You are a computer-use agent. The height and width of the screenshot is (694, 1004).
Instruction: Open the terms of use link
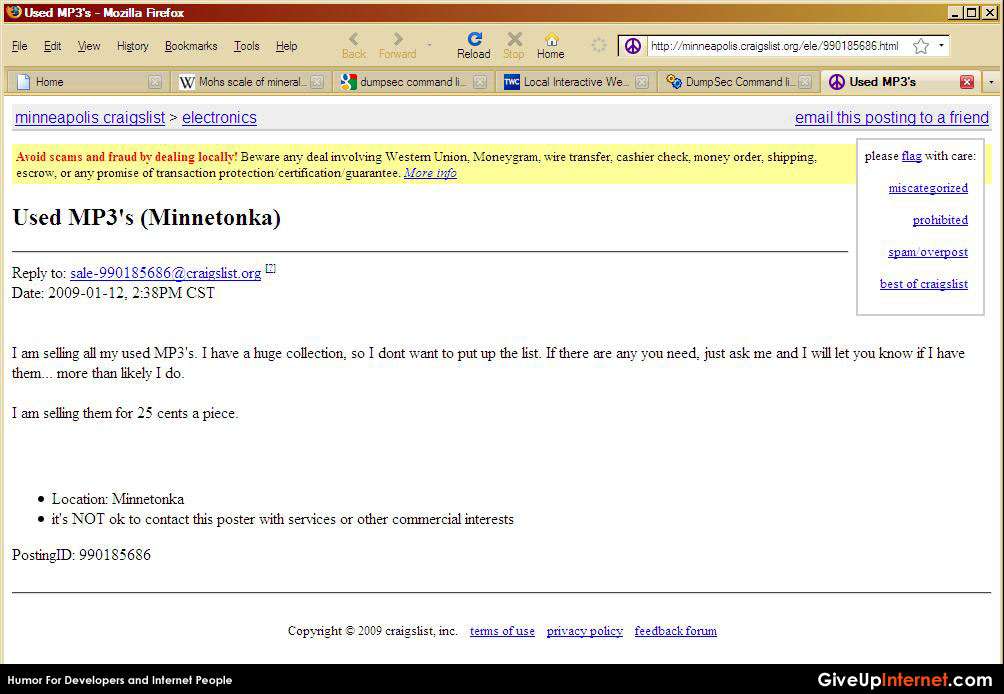coord(502,631)
